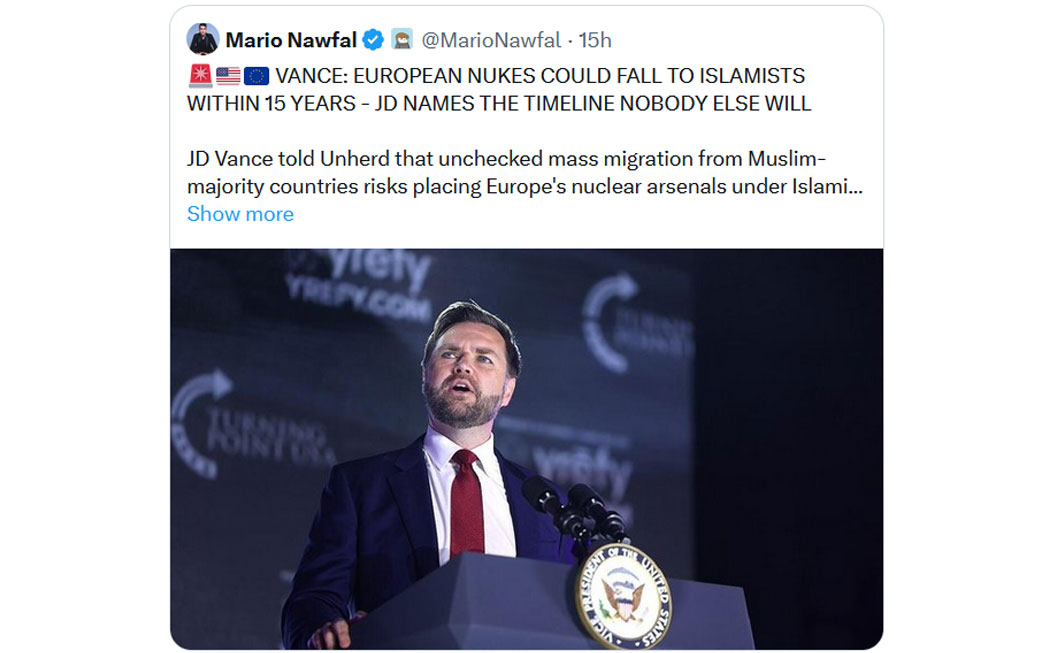Open the Mario Nawfal display name

(x=291, y=40)
